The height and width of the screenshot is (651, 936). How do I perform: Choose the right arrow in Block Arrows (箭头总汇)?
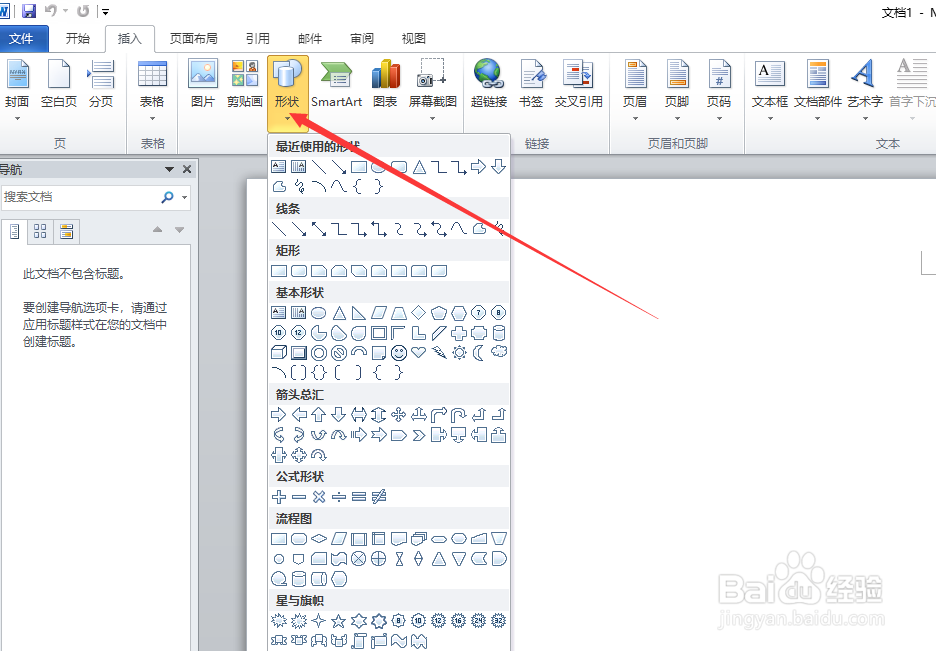(x=279, y=415)
